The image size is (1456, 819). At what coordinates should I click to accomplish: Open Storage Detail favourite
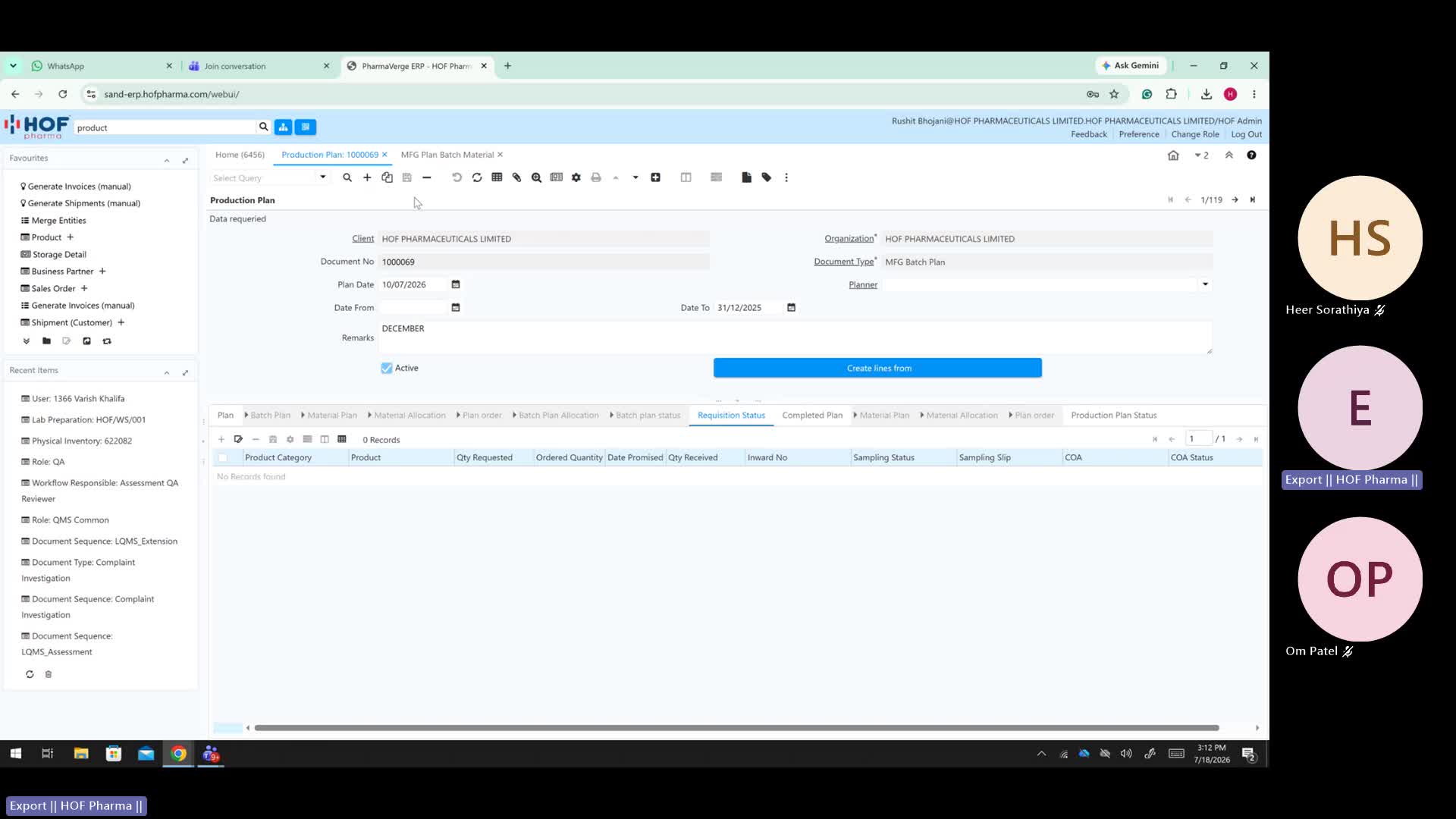(x=59, y=255)
